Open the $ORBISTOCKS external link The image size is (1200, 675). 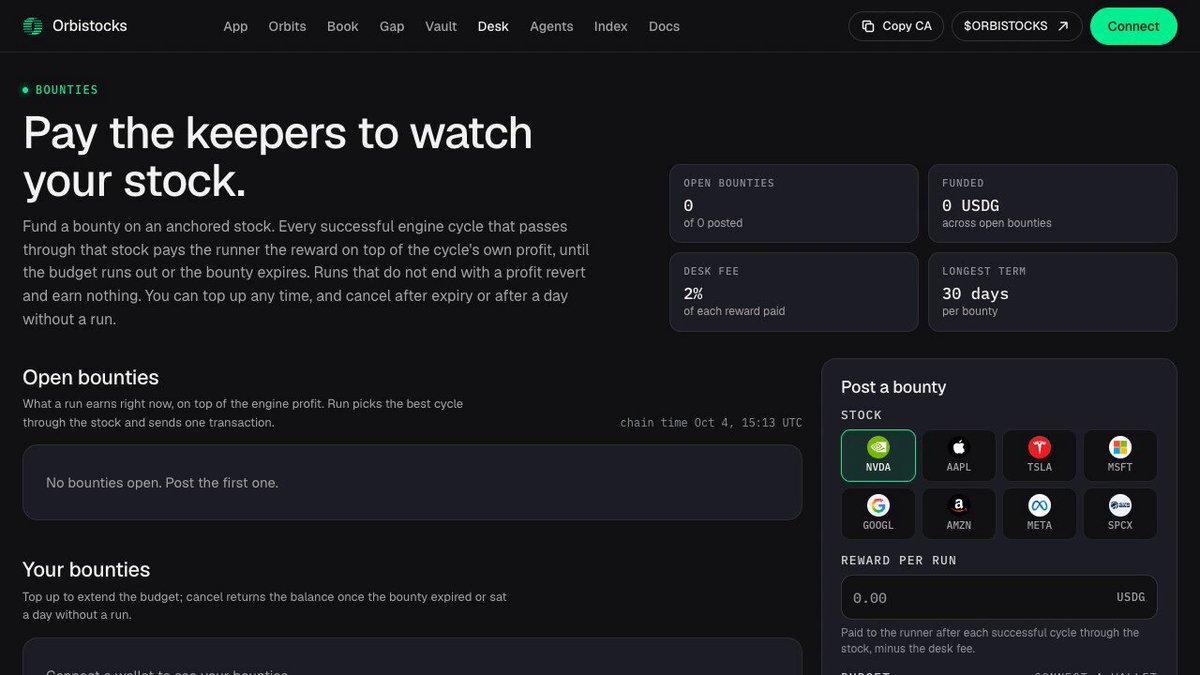1016,26
